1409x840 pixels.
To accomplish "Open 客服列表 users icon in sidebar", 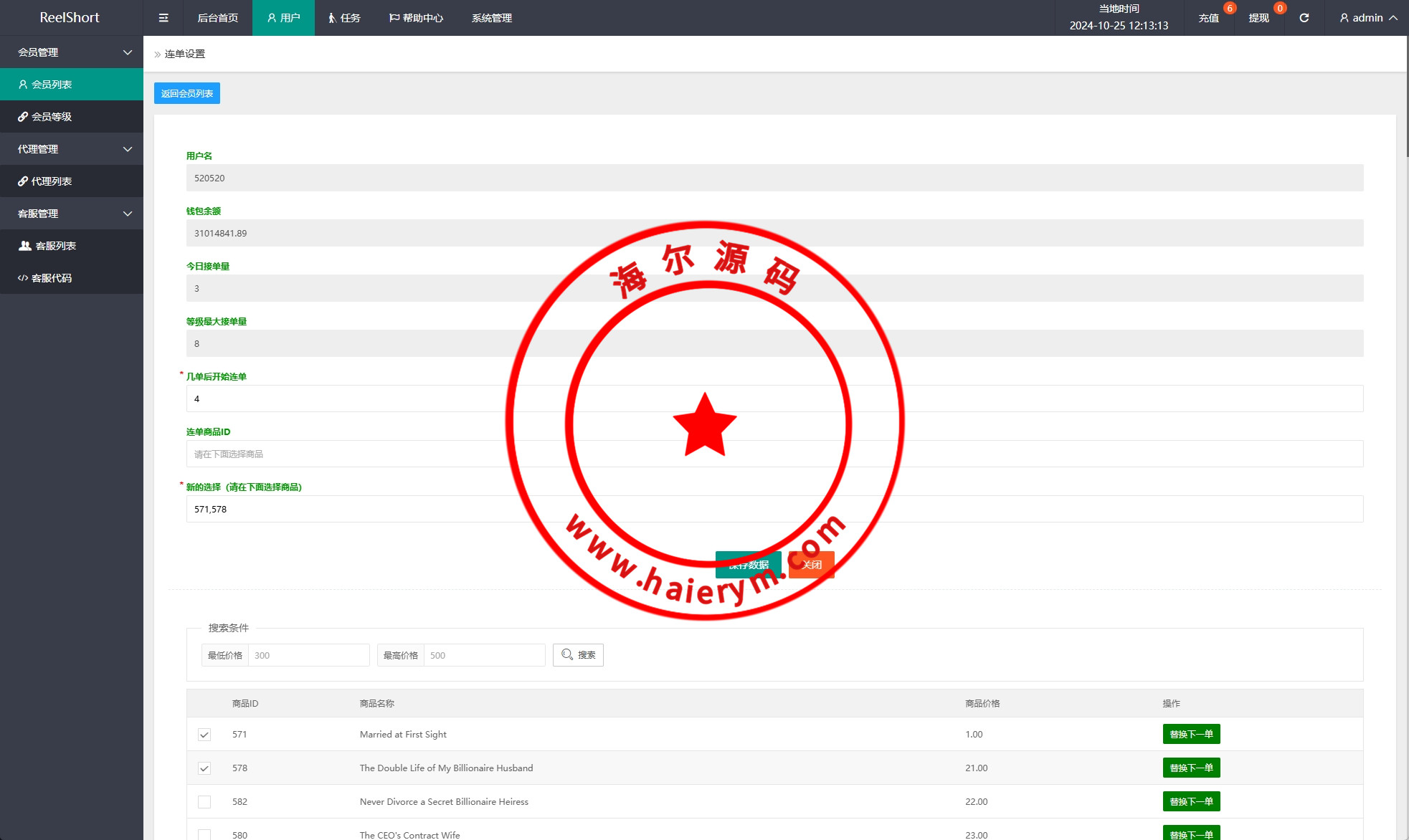I will click(25, 246).
